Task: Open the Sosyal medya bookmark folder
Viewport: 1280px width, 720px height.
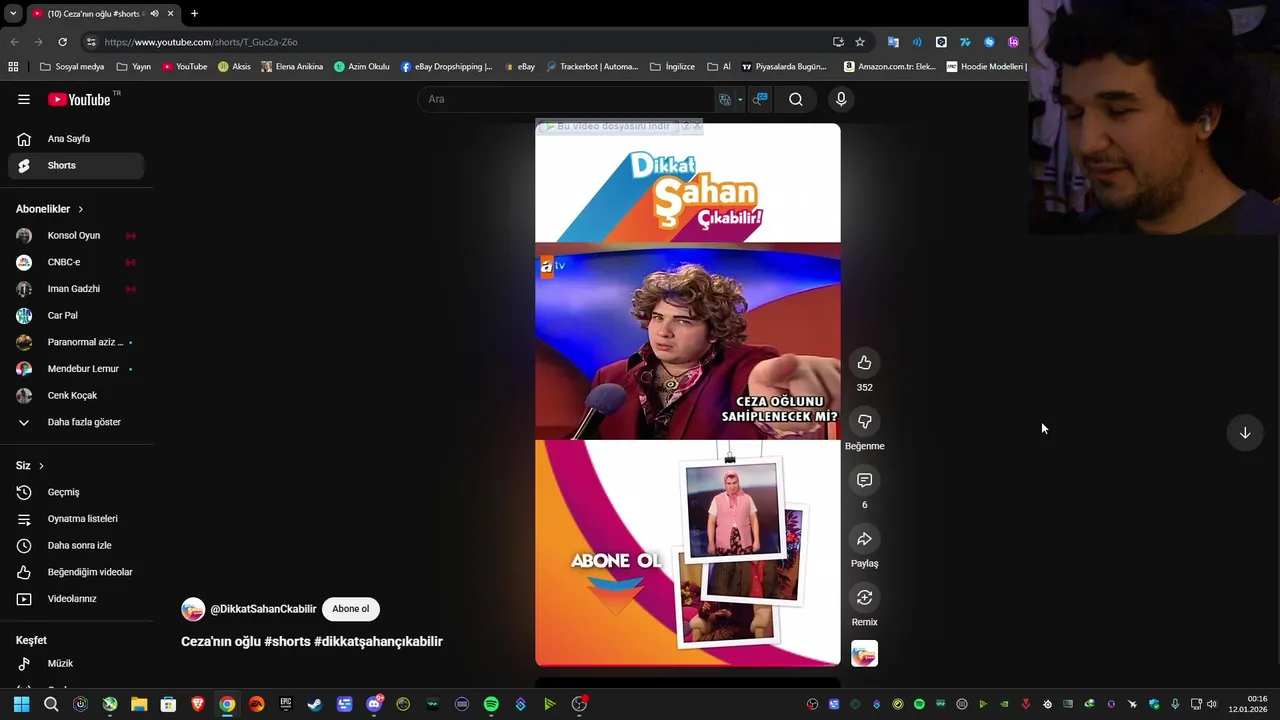Action: (72, 67)
